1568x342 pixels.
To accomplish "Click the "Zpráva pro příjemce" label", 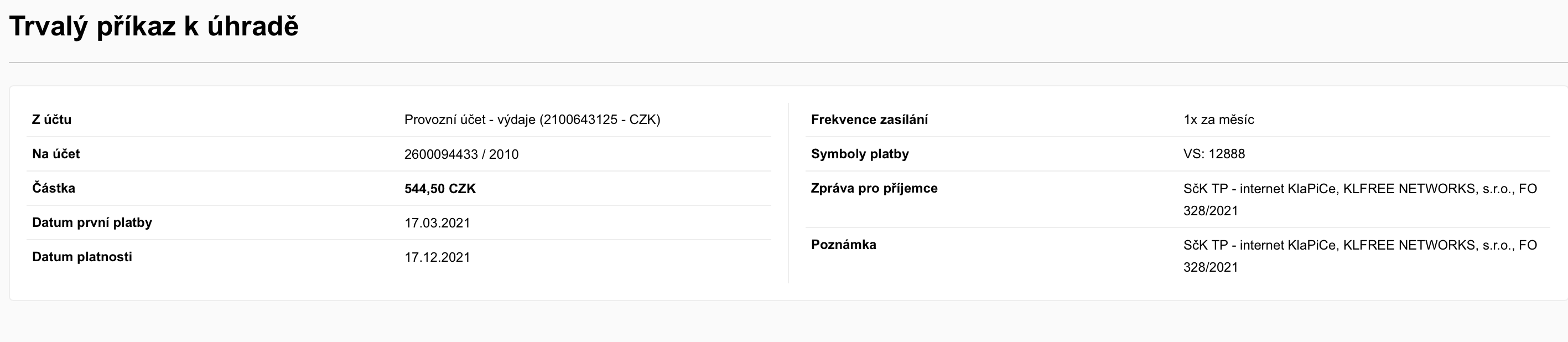I will click(874, 189).
